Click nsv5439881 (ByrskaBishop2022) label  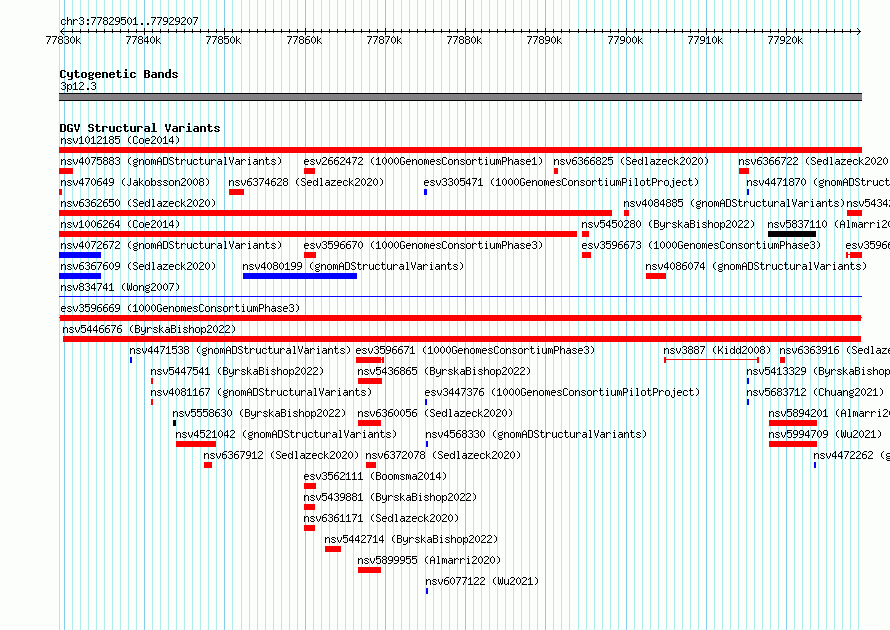(x=390, y=497)
